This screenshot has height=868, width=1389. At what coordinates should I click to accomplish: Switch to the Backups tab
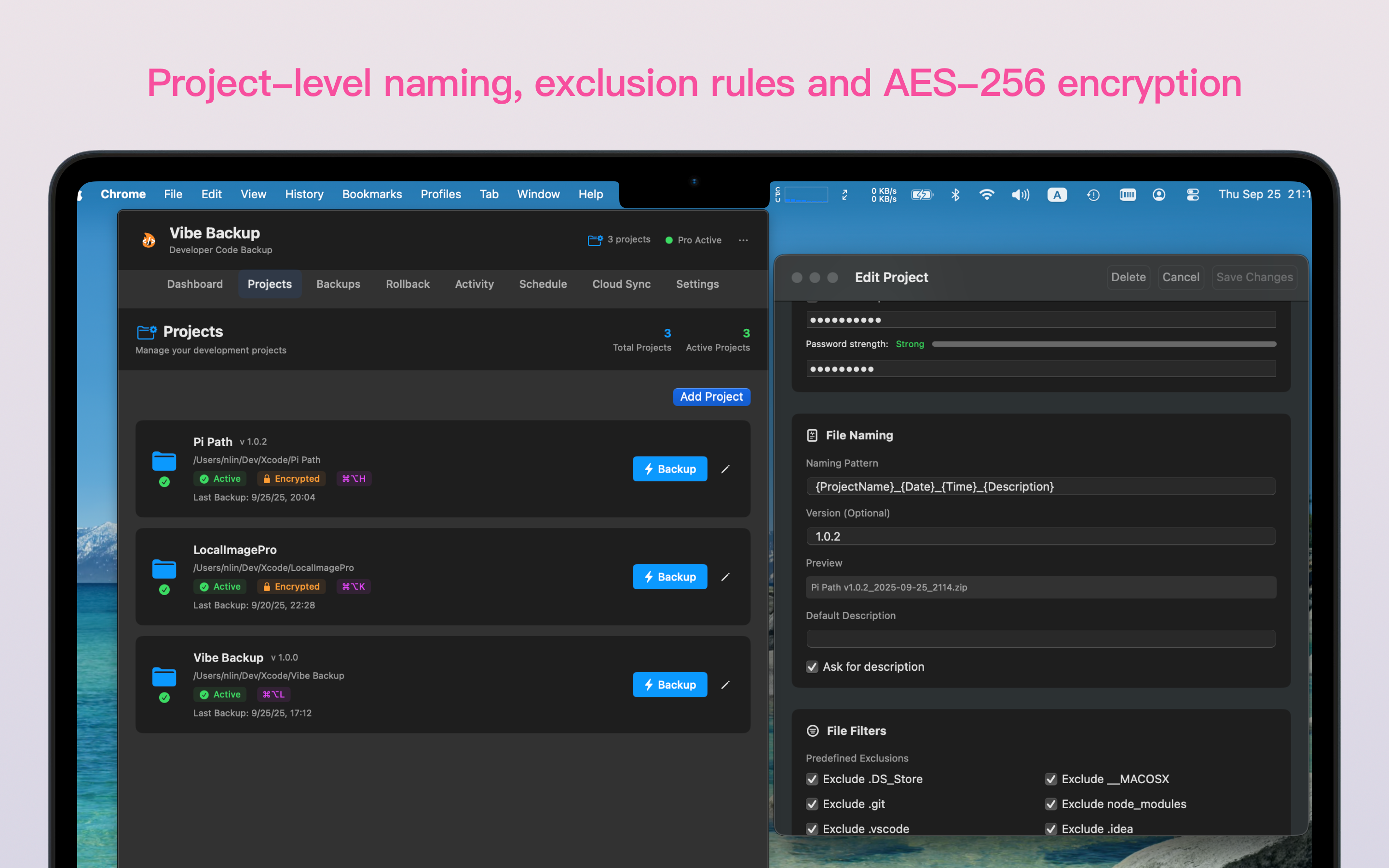coord(338,284)
